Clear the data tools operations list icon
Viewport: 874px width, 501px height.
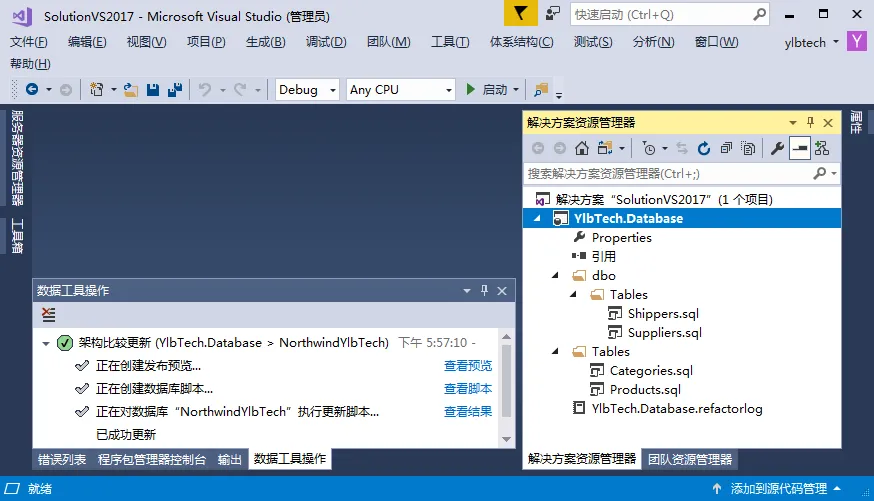pos(48,315)
